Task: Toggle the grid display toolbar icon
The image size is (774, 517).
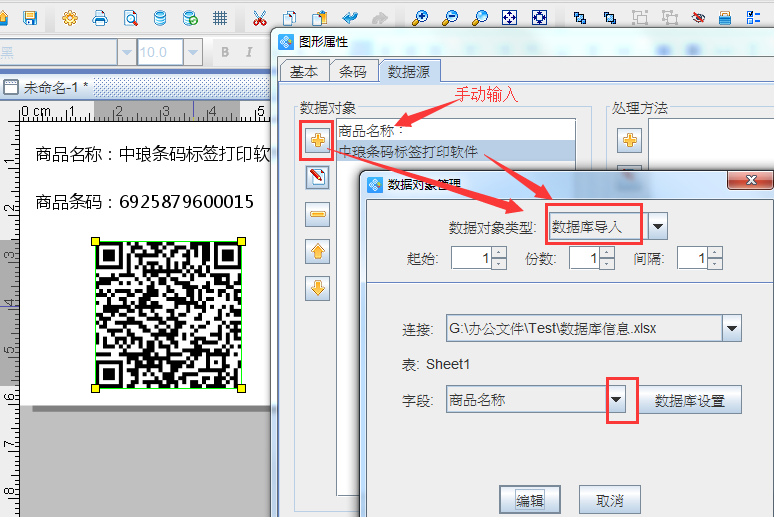Action: [220, 18]
